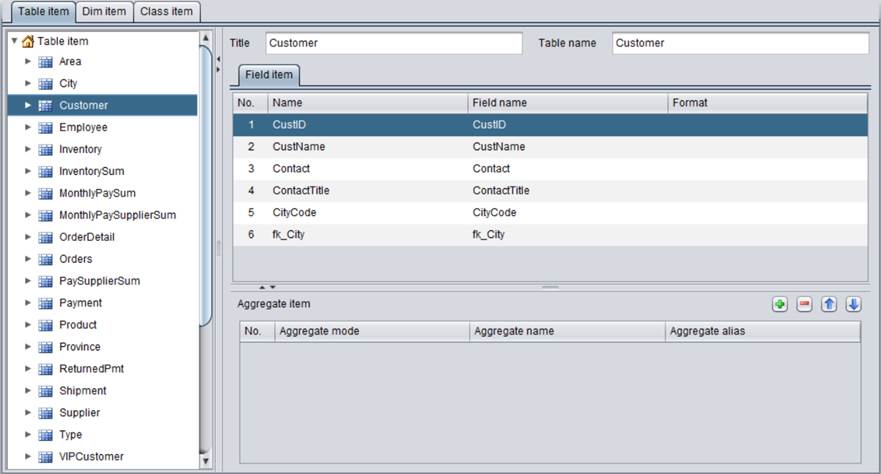881x474 pixels.
Task: Click the move up arrow icon
Action: [829, 304]
